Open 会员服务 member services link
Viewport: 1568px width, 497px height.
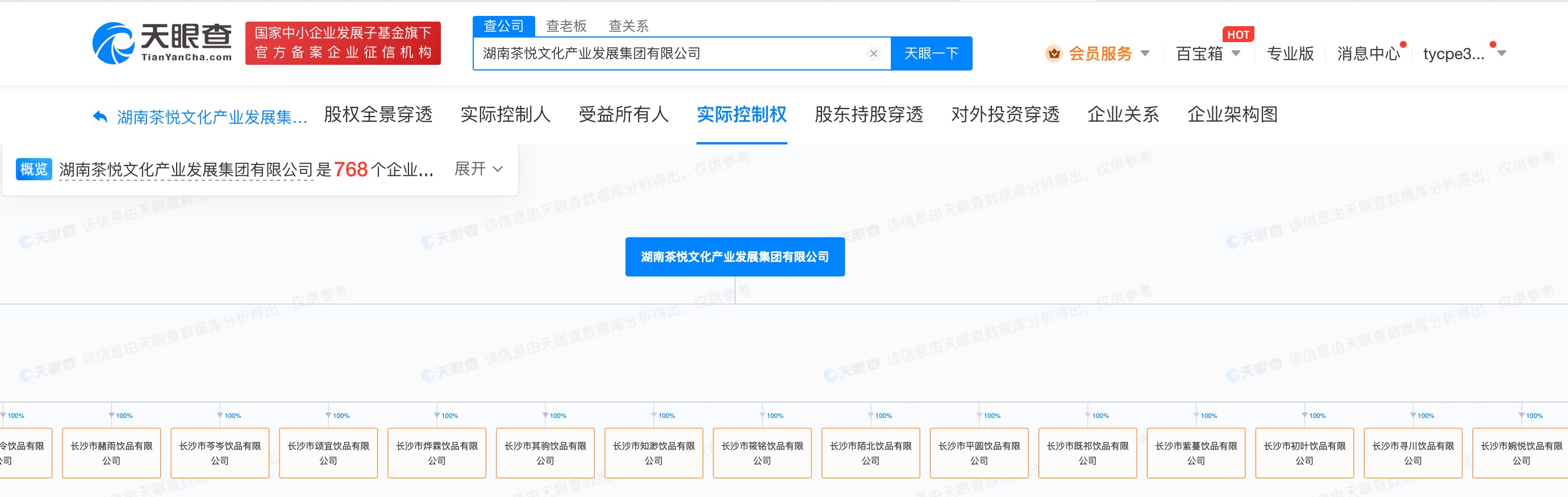[x=1100, y=53]
